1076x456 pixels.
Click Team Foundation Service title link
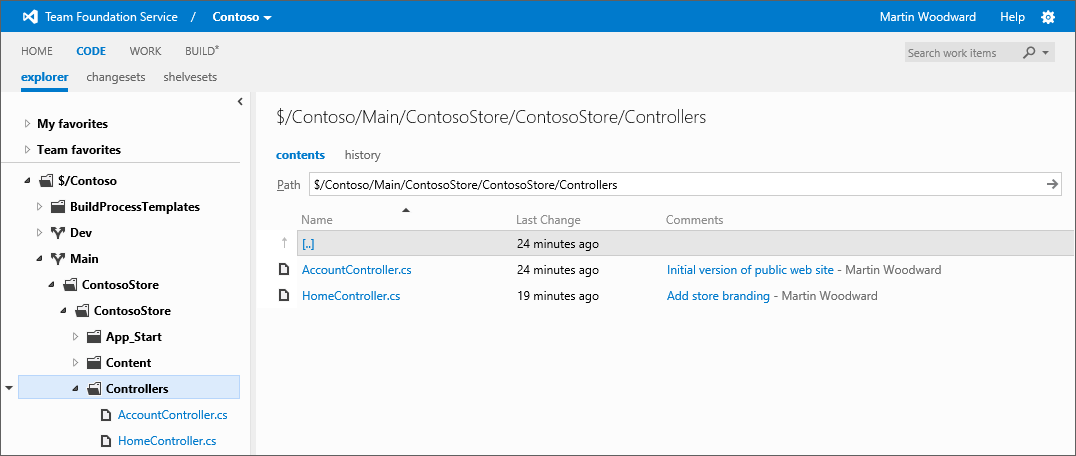pos(111,17)
